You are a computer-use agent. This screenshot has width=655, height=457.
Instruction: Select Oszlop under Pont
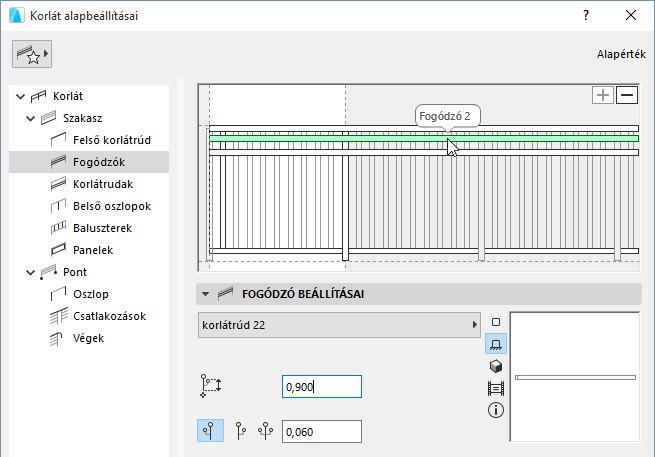pos(89,294)
